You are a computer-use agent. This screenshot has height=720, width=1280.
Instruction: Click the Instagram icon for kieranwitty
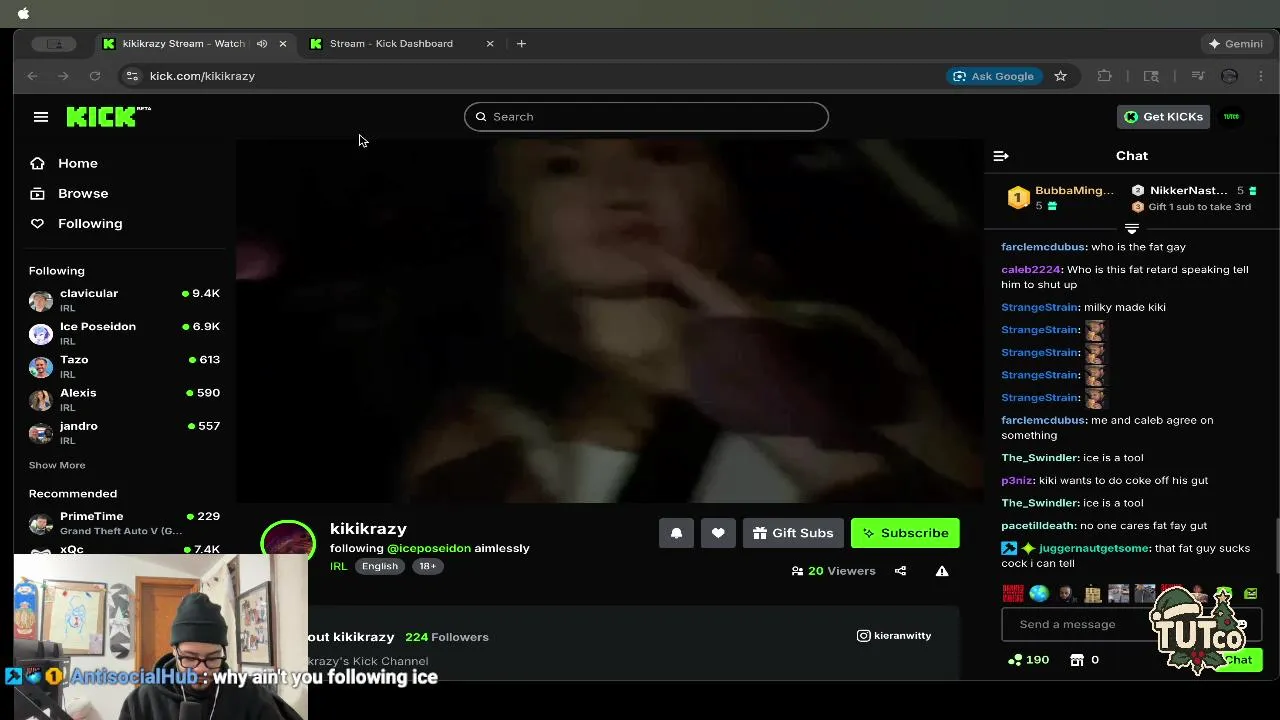point(863,636)
